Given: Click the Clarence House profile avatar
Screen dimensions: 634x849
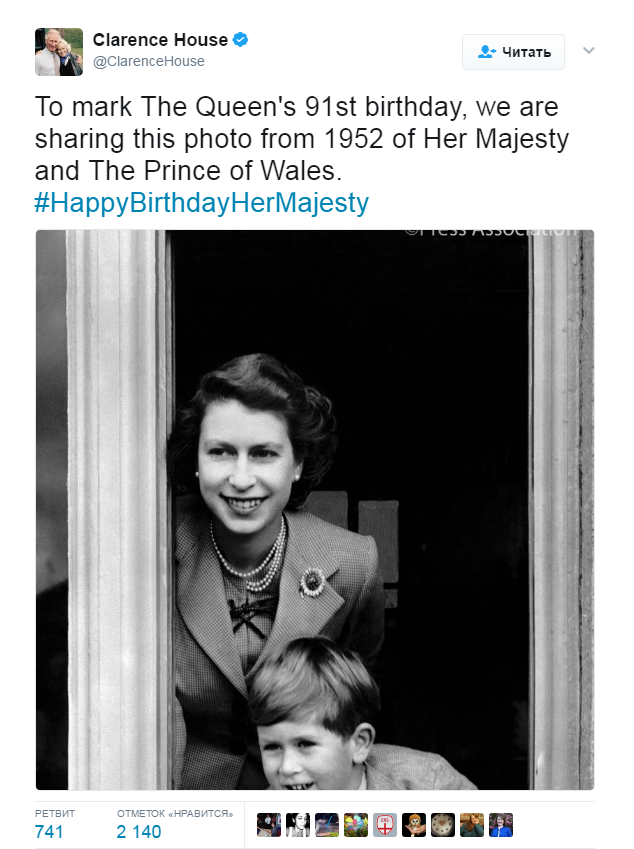Looking at the screenshot, I should [58, 51].
